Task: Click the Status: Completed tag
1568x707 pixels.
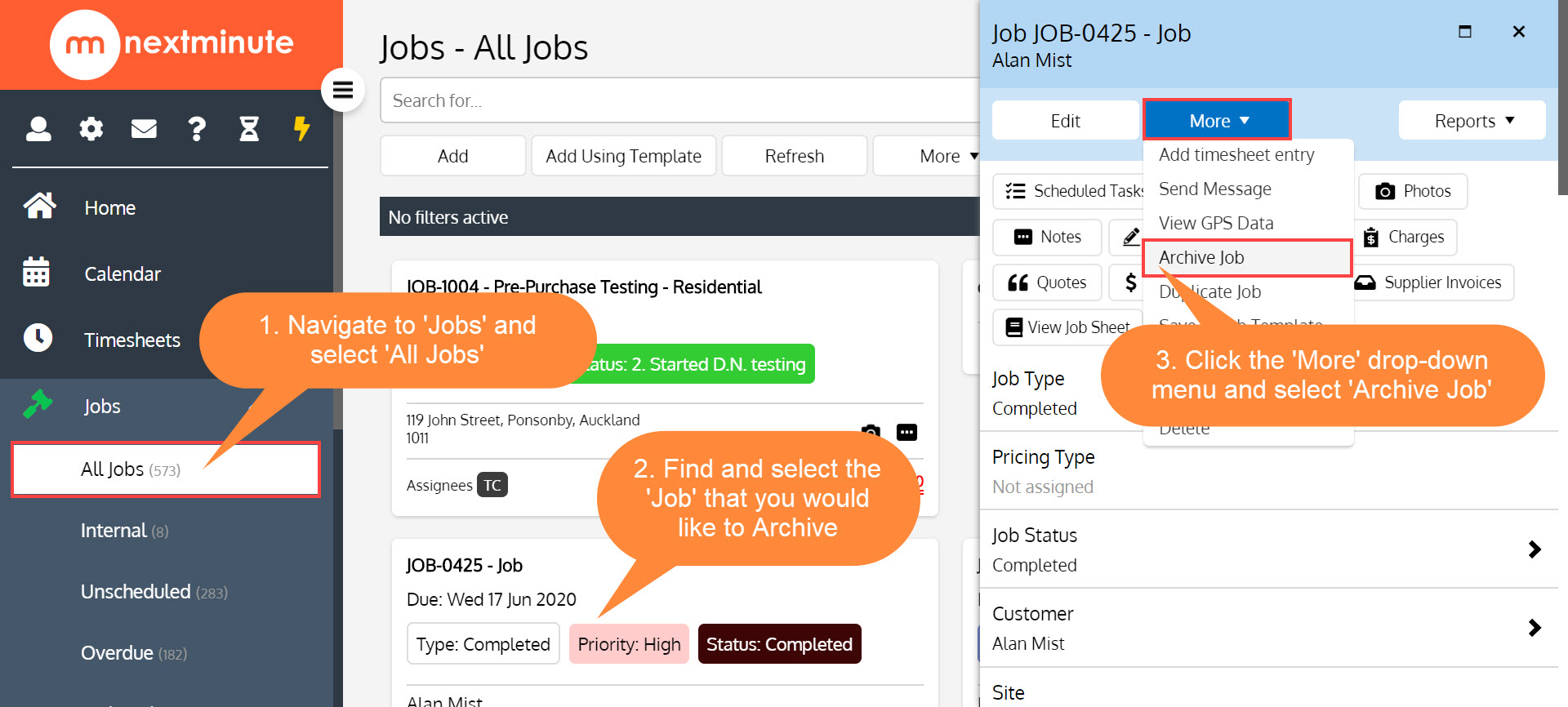Action: point(779,644)
